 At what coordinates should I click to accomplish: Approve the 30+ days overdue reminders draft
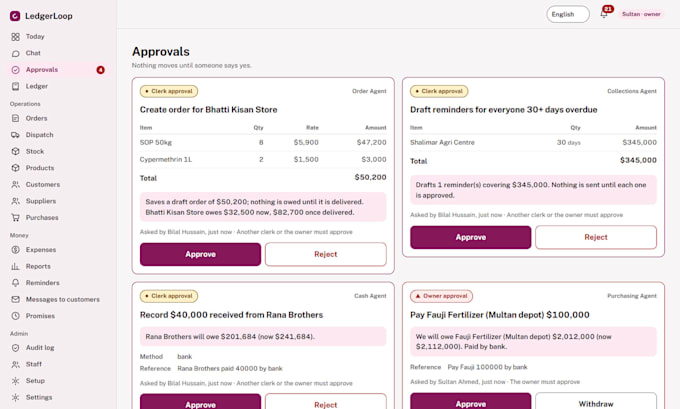471,237
